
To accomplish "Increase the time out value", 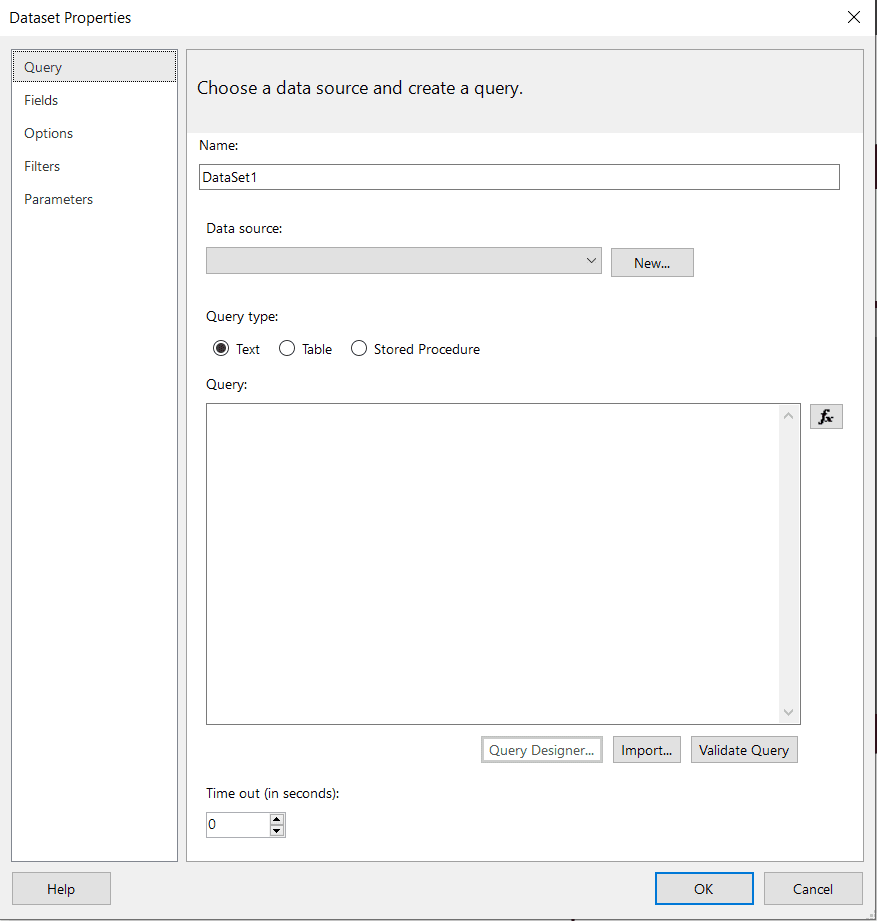I will point(277,819).
